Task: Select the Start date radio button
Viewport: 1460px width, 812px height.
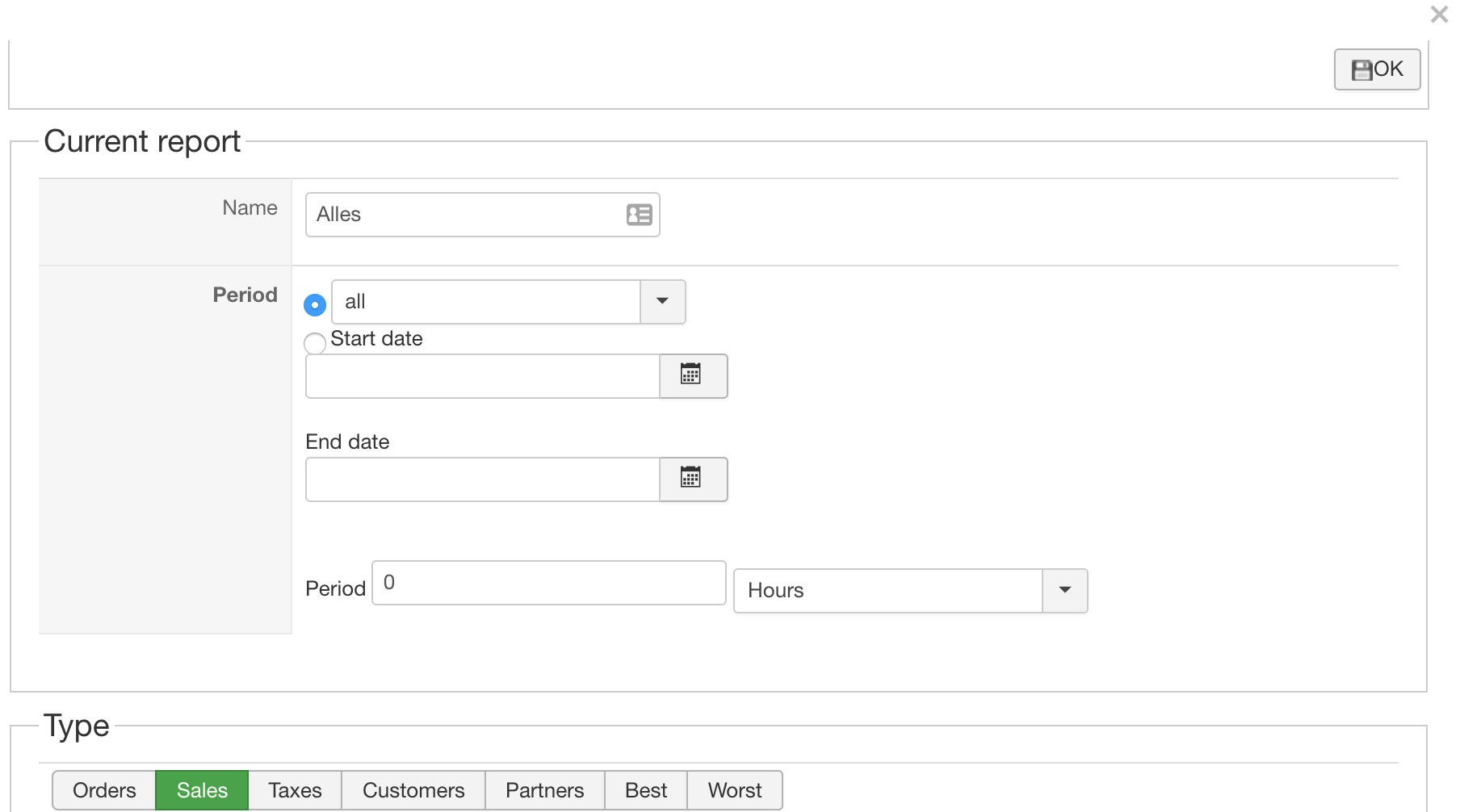Action: [x=315, y=343]
